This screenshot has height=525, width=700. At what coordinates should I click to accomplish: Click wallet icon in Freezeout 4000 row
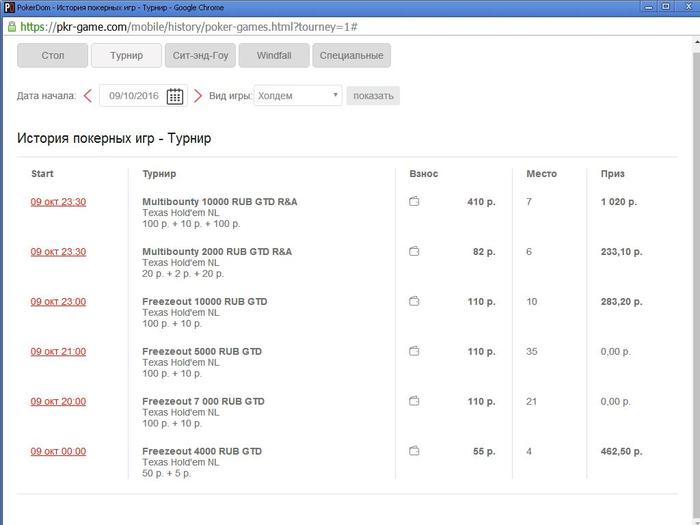414,451
